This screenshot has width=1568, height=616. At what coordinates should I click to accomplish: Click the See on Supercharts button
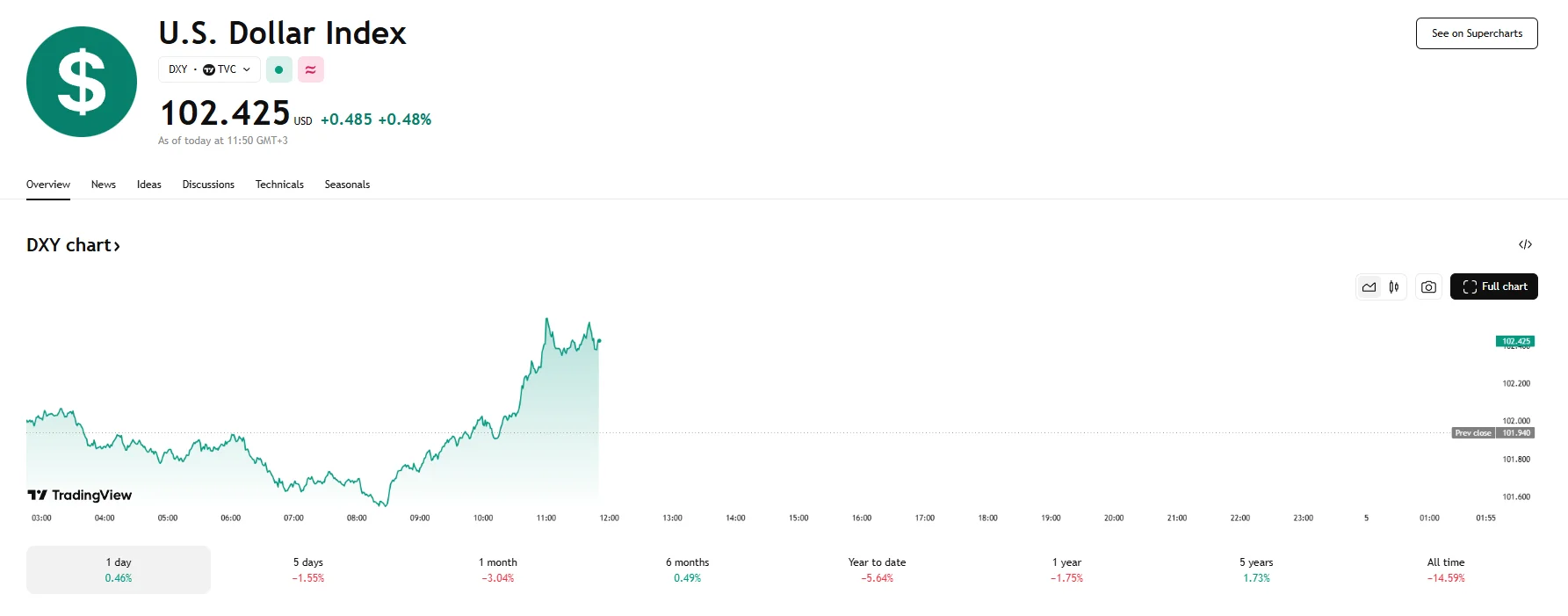(1477, 33)
